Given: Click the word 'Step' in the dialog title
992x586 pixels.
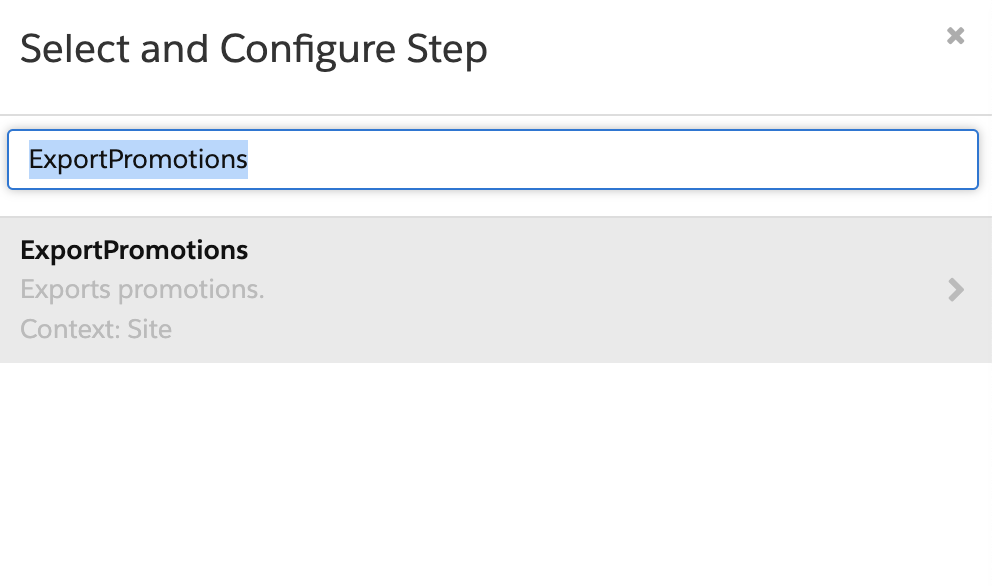Looking at the screenshot, I should [x=447, y=49].
